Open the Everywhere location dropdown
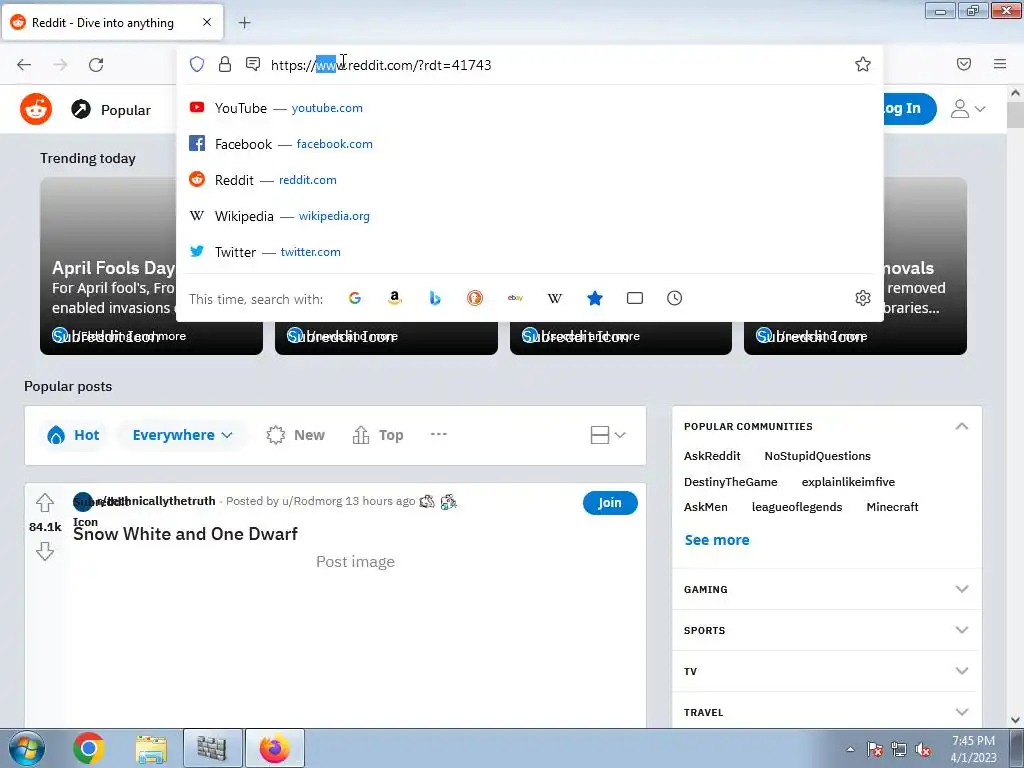 182,436
